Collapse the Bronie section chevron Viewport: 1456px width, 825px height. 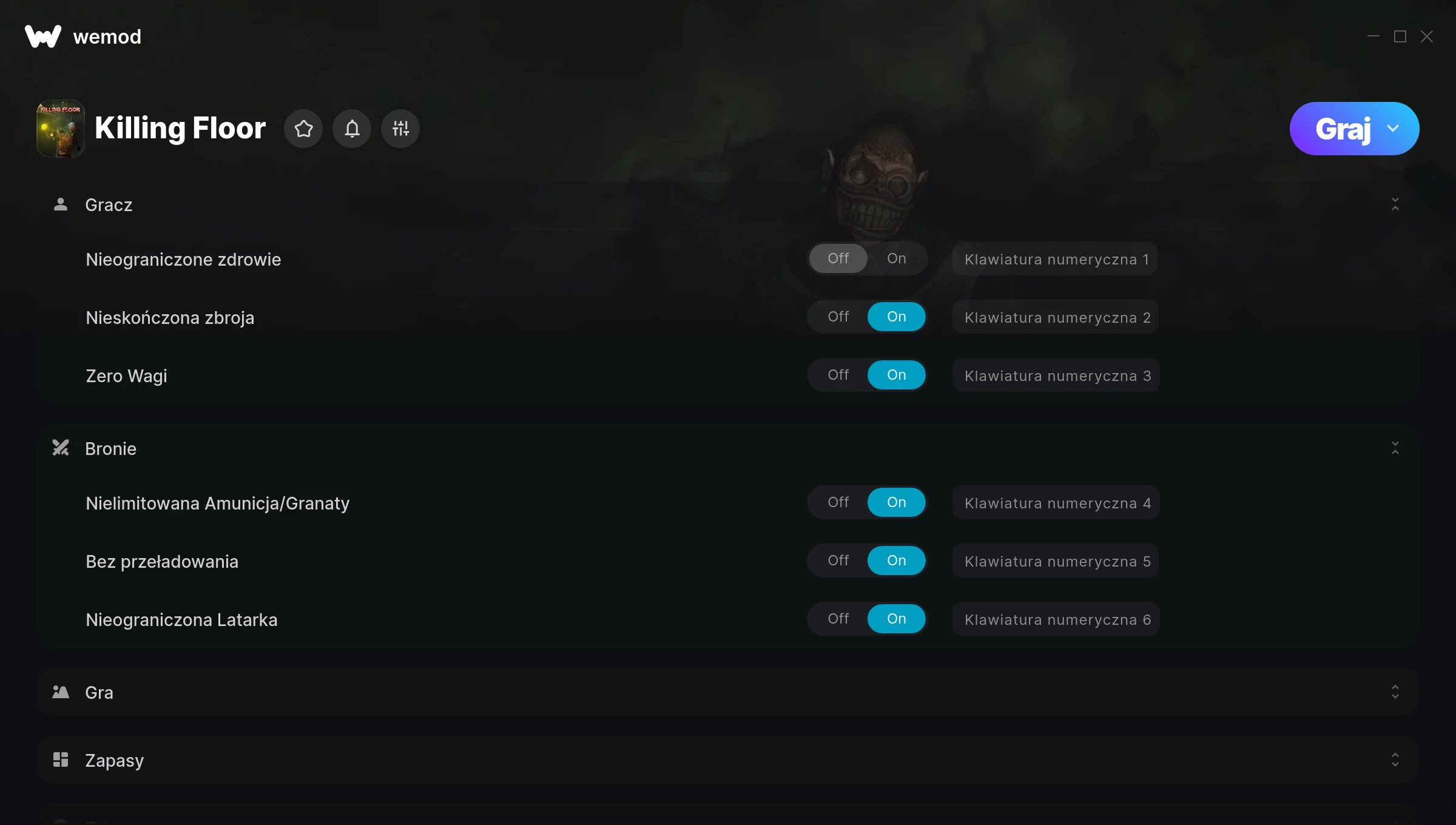(x=1395, y=448)
